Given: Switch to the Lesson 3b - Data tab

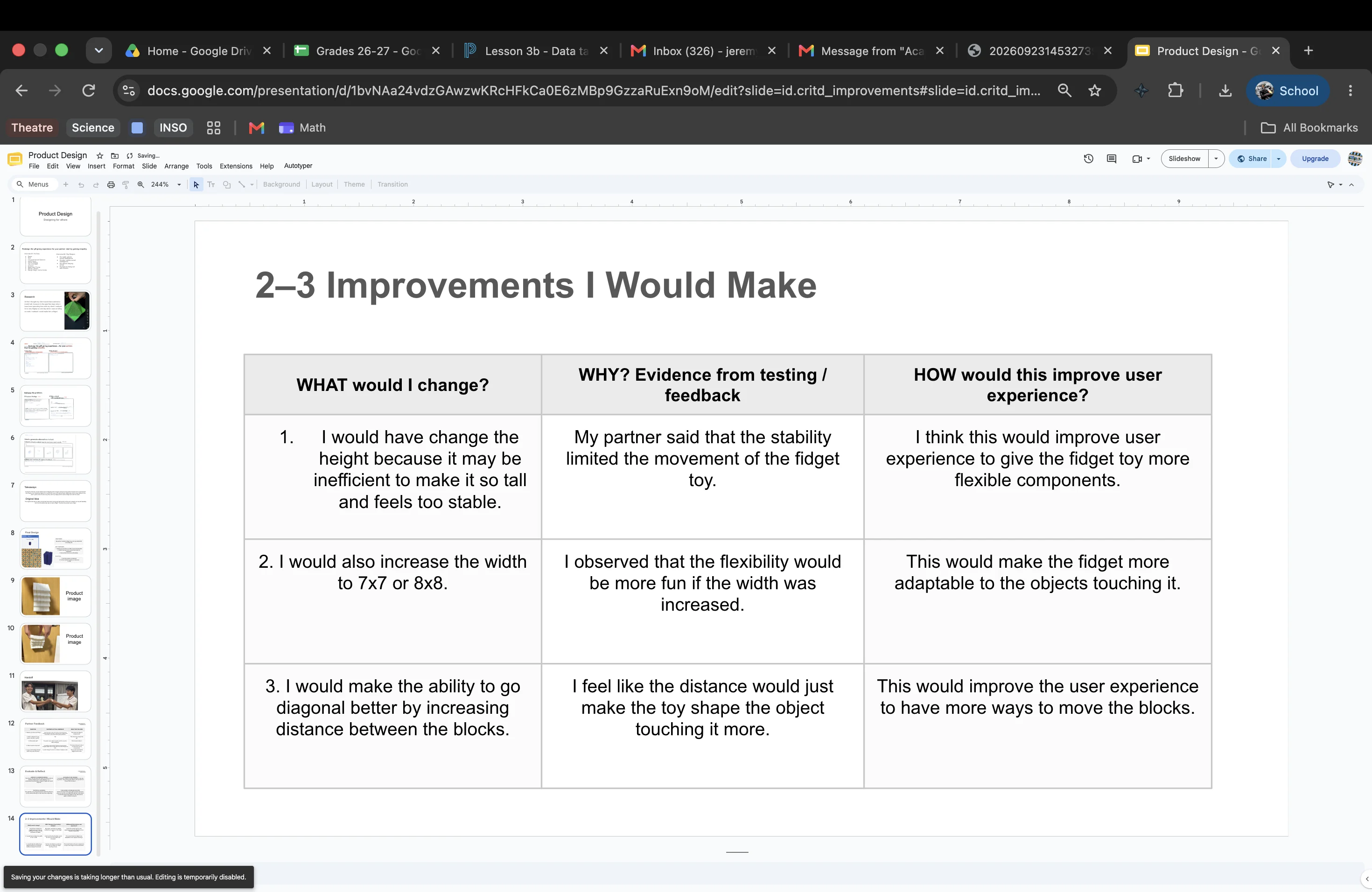Looking at the screenshot, I should pos(536,51).
